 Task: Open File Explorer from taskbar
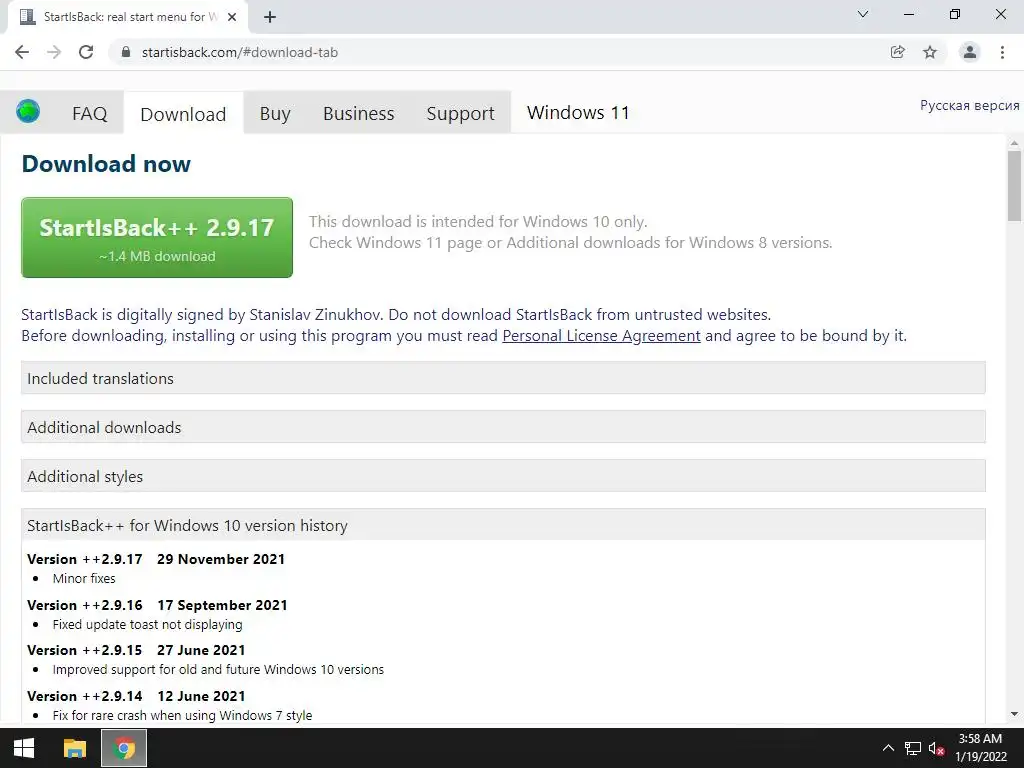pos(74,748)
